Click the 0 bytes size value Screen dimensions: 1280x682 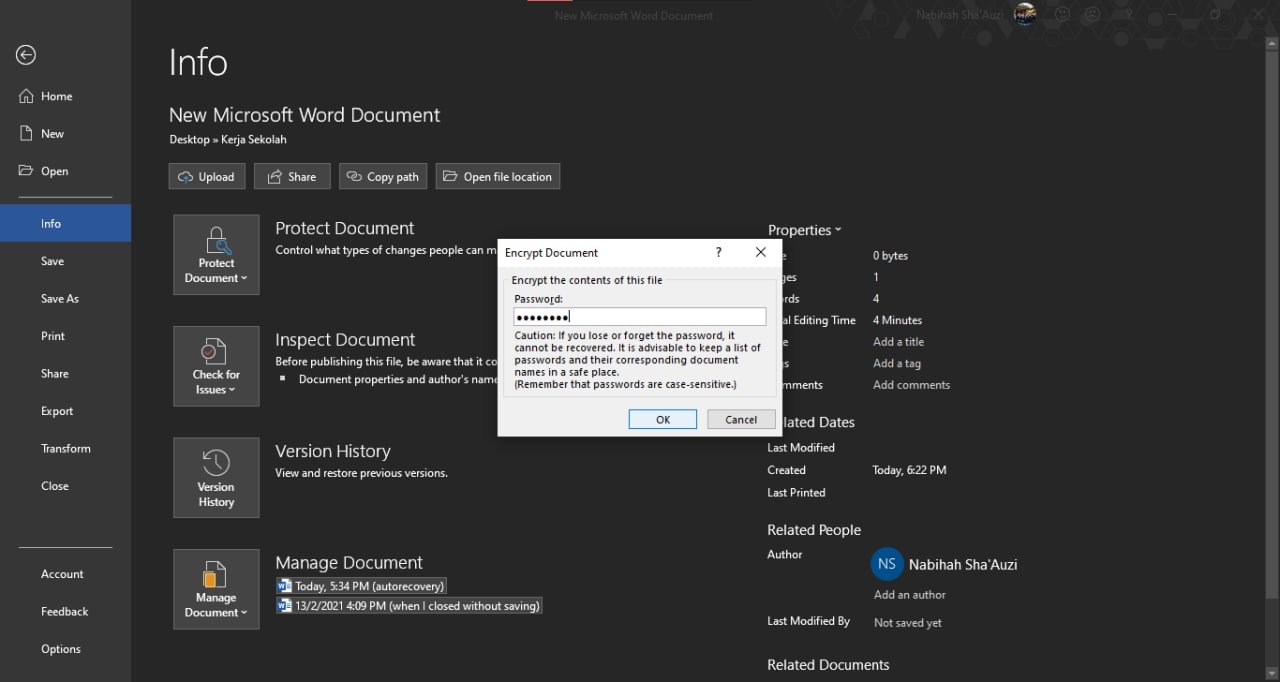coord(891,256)
